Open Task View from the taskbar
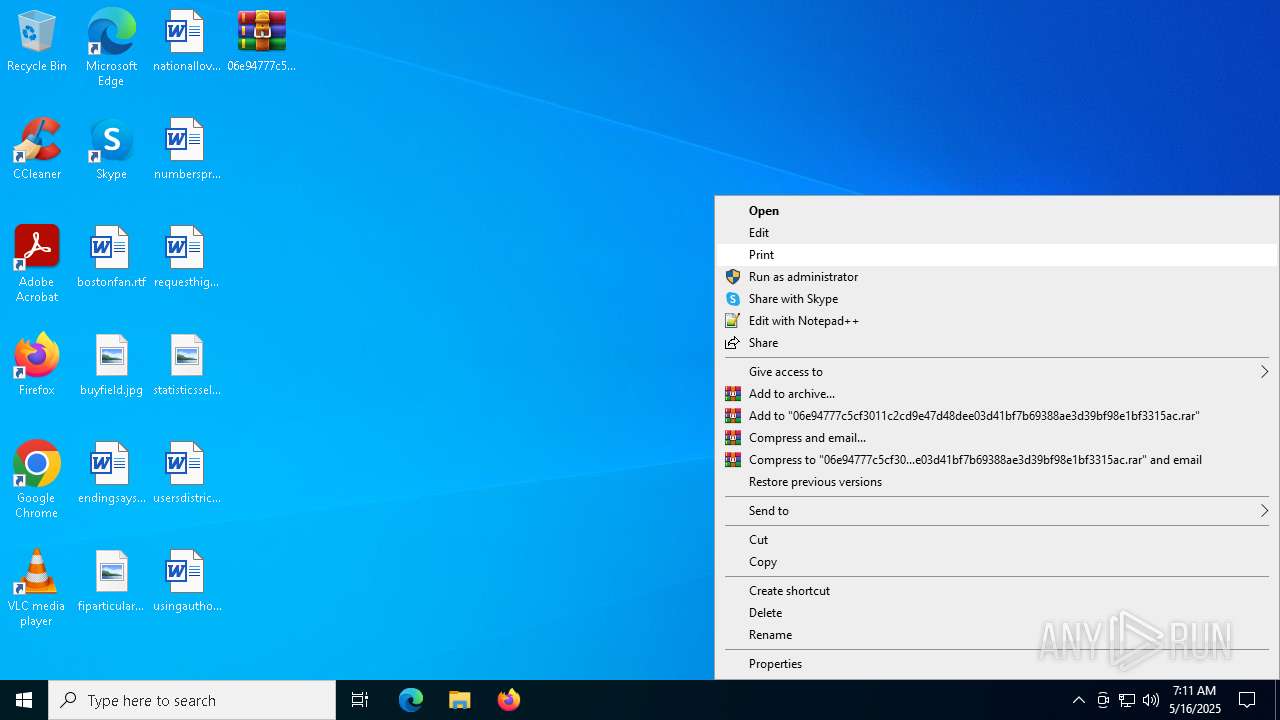Screen dimensions: 1280x720 [x=360, y=700]
